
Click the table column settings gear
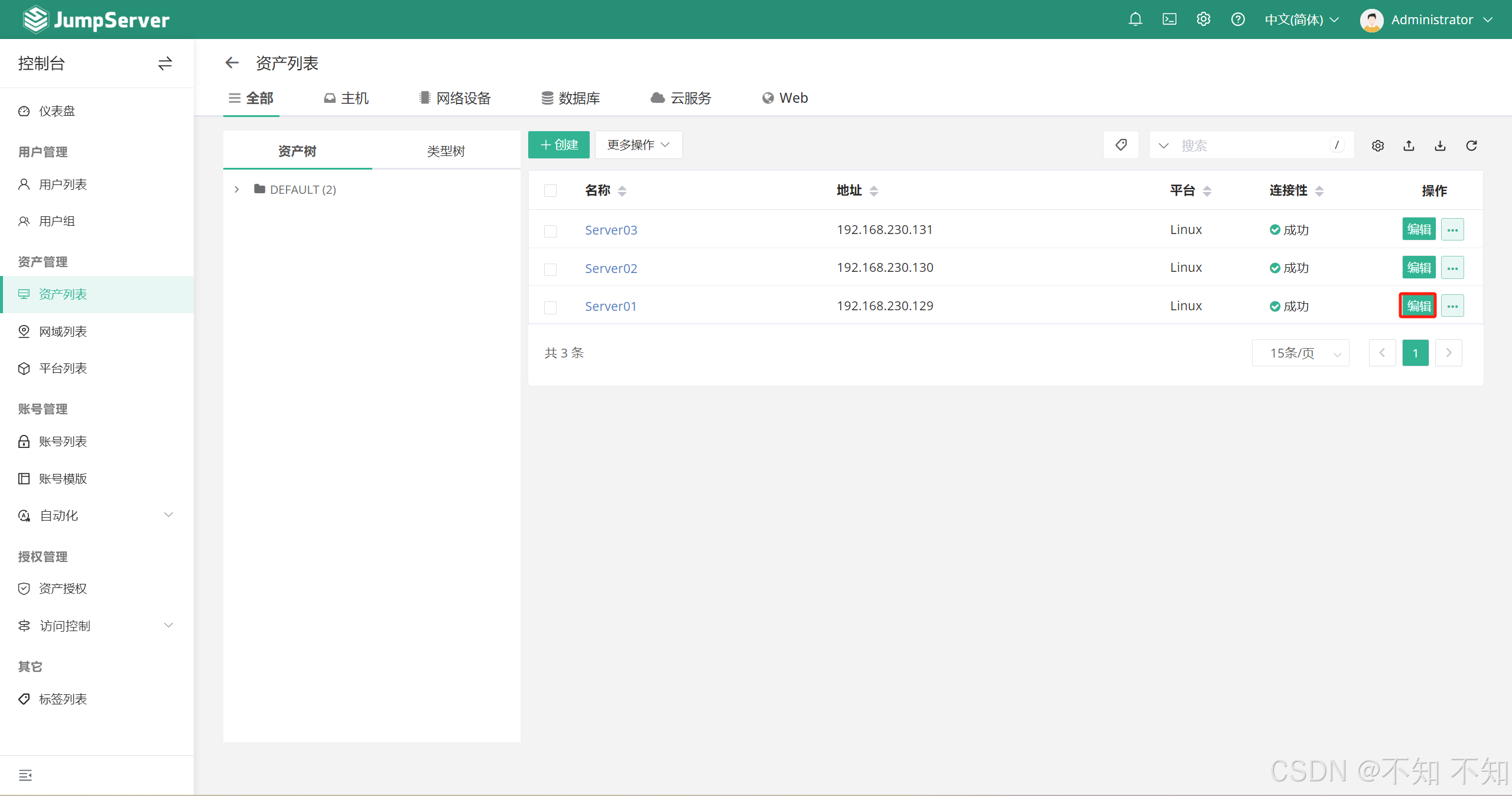click(x=1377, y=145)
